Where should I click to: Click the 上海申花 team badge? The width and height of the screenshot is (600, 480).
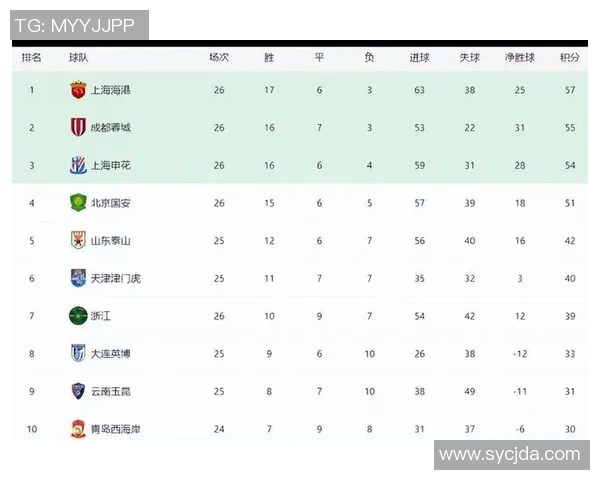pos(78,165)
